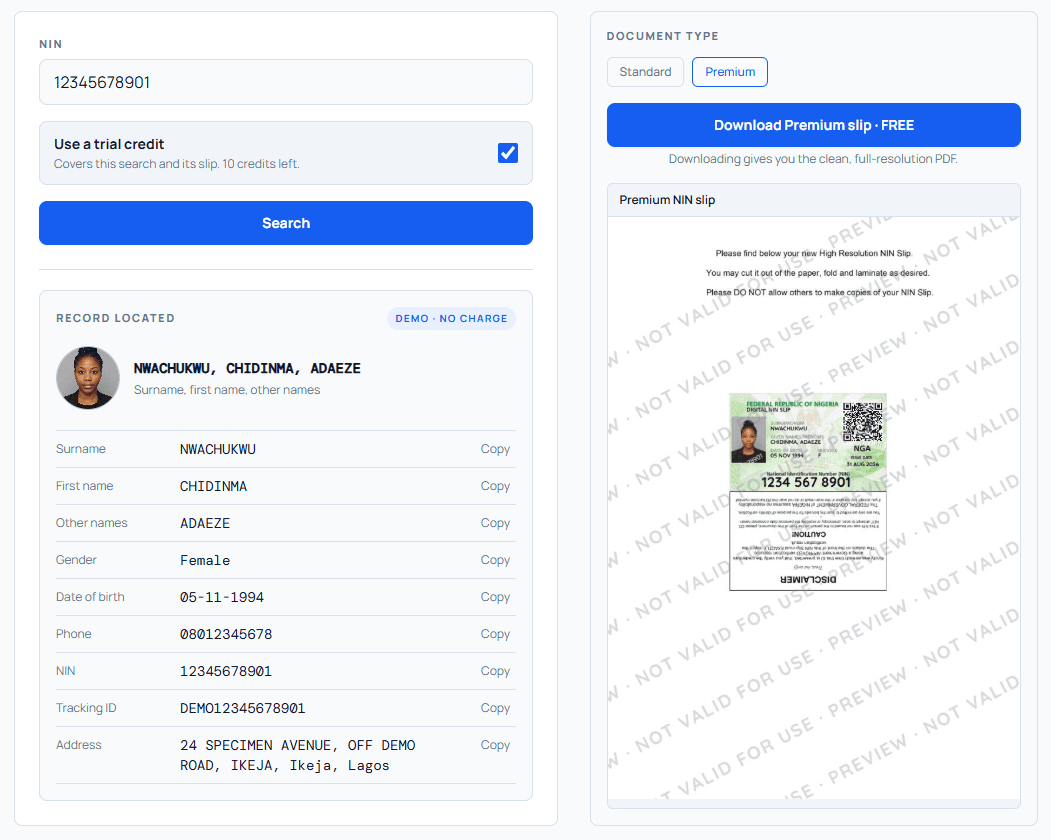Select the Standard document type
Image resolution: width=1051 pixels, height=840 pixels.
click(645, 72)
